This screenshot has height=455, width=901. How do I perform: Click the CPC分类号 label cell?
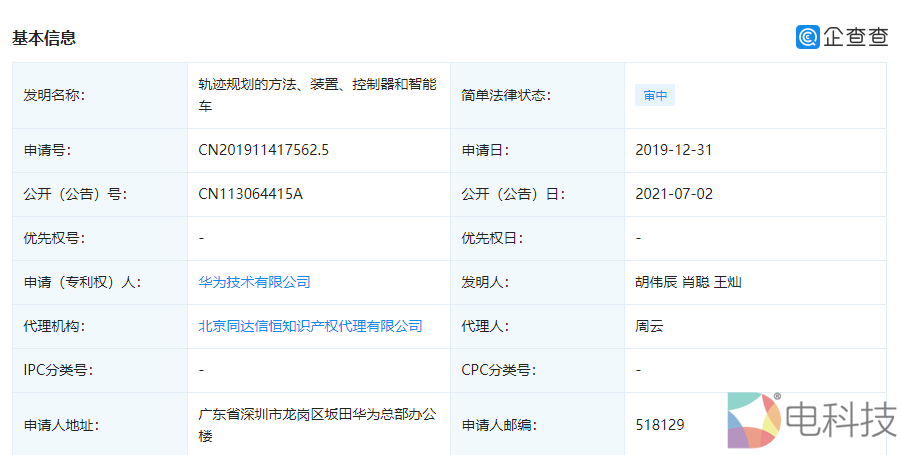537,371
